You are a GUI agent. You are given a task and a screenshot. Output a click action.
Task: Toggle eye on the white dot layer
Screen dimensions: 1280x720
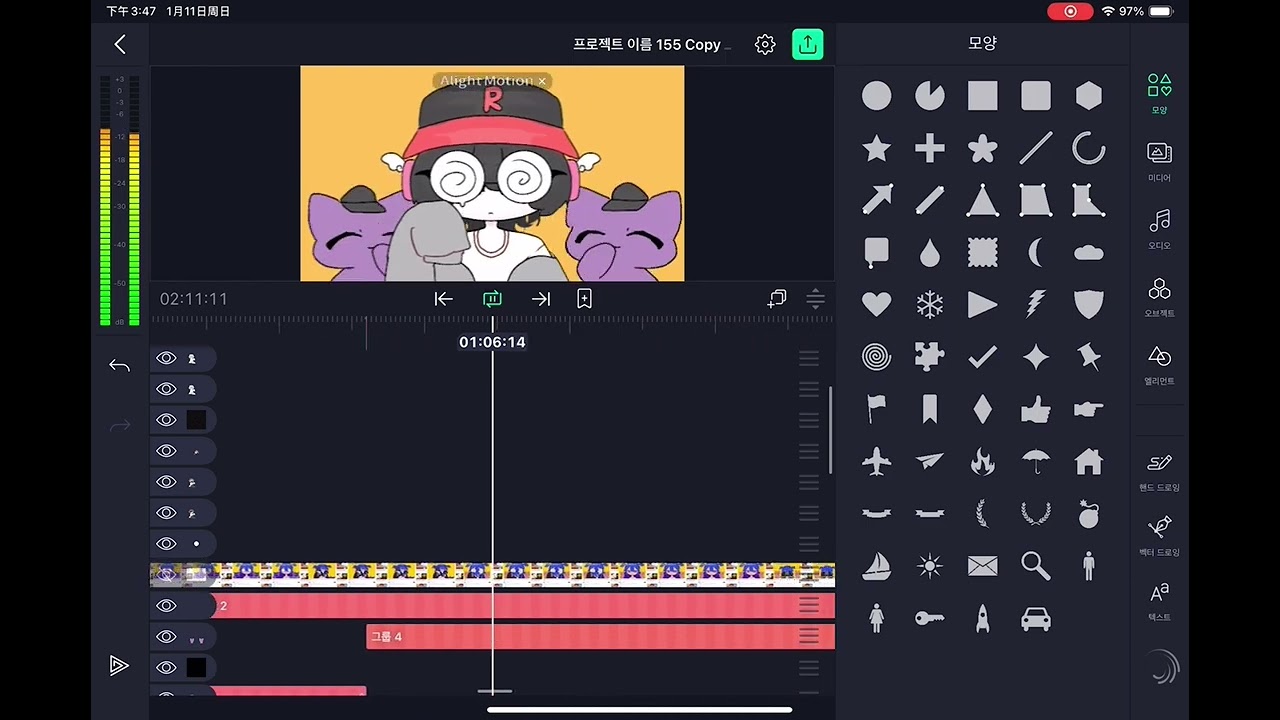tap(166, 543)
